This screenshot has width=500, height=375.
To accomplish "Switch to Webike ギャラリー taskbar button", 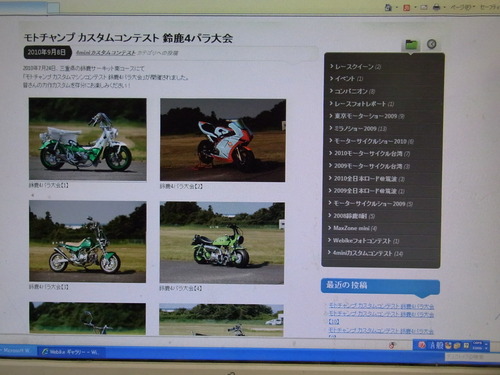I will (x=71, y=352).
